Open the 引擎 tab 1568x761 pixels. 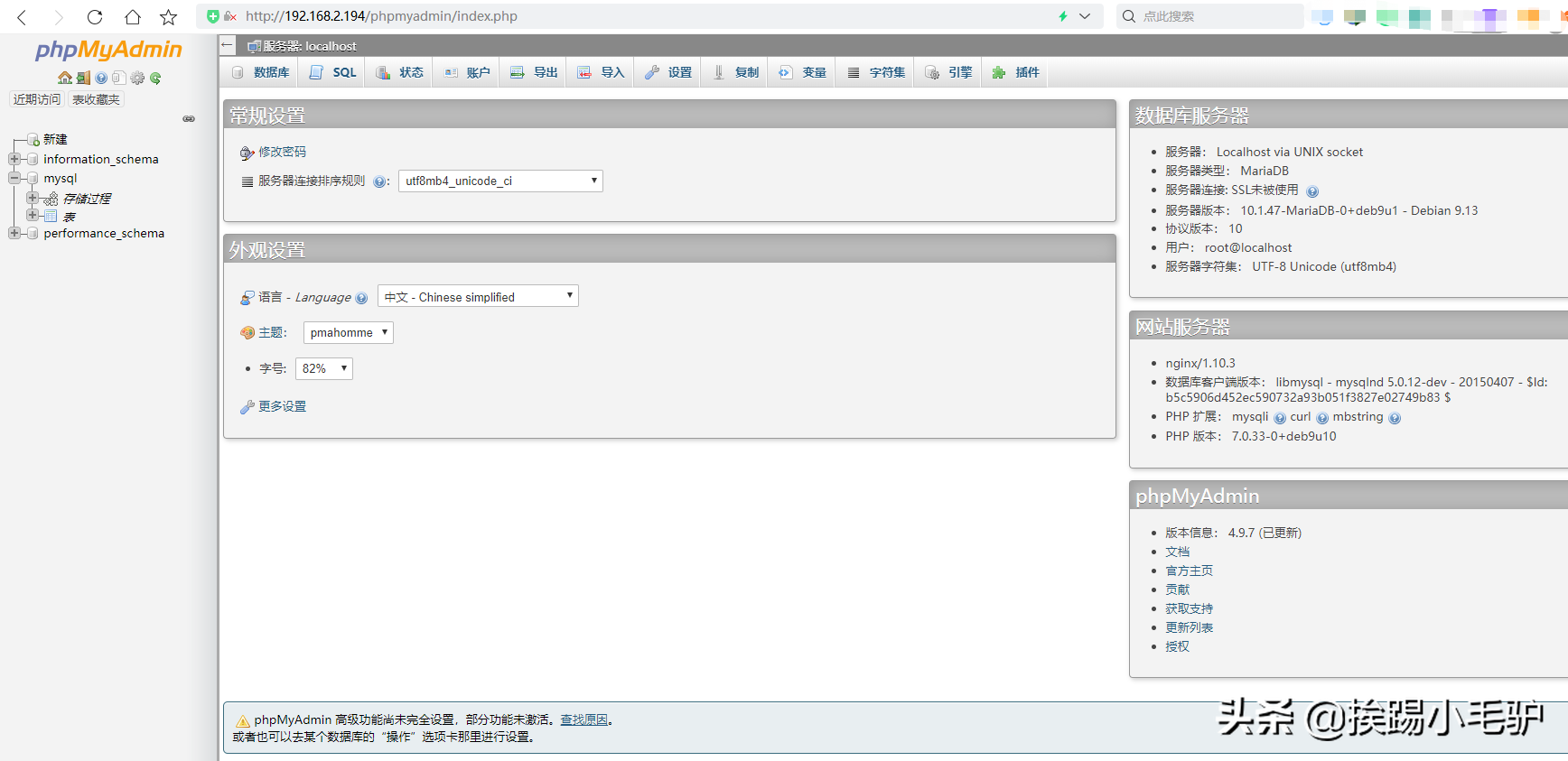click(x=948, y=72)
